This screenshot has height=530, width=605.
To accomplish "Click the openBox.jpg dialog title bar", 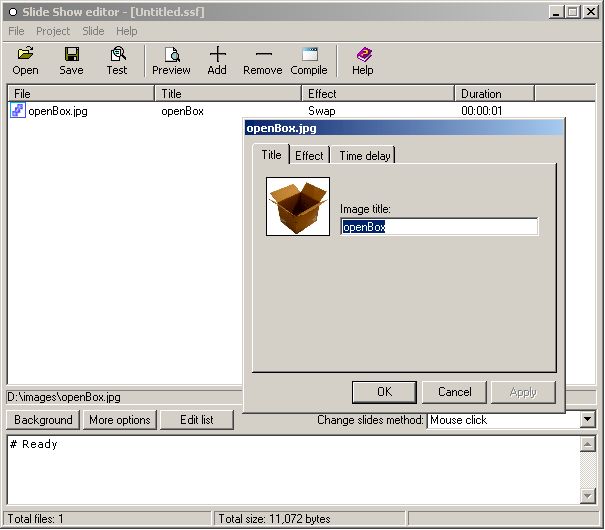I will [x=404, y=128].
